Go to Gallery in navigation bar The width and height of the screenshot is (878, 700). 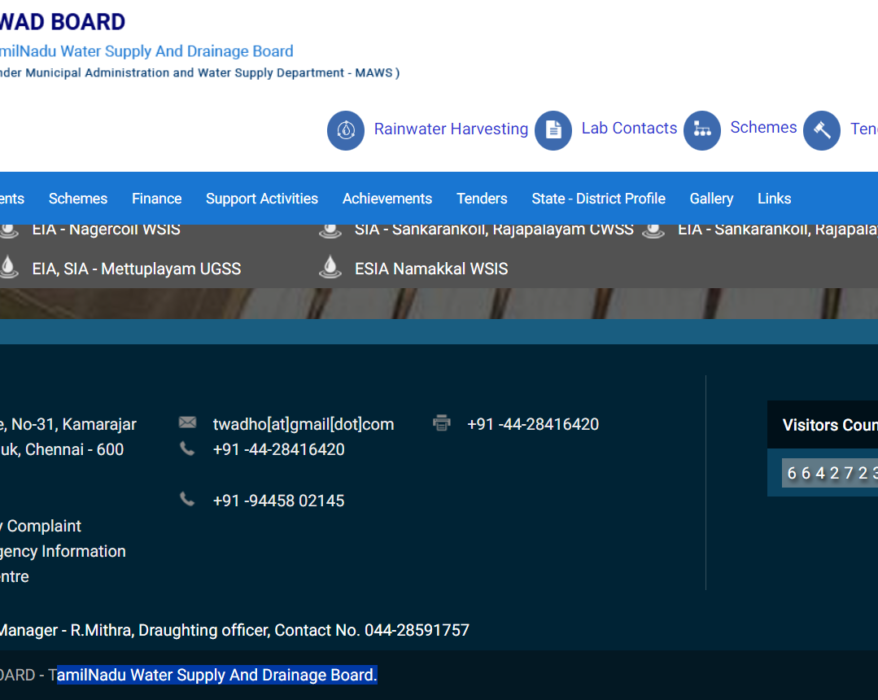[712, 199]
